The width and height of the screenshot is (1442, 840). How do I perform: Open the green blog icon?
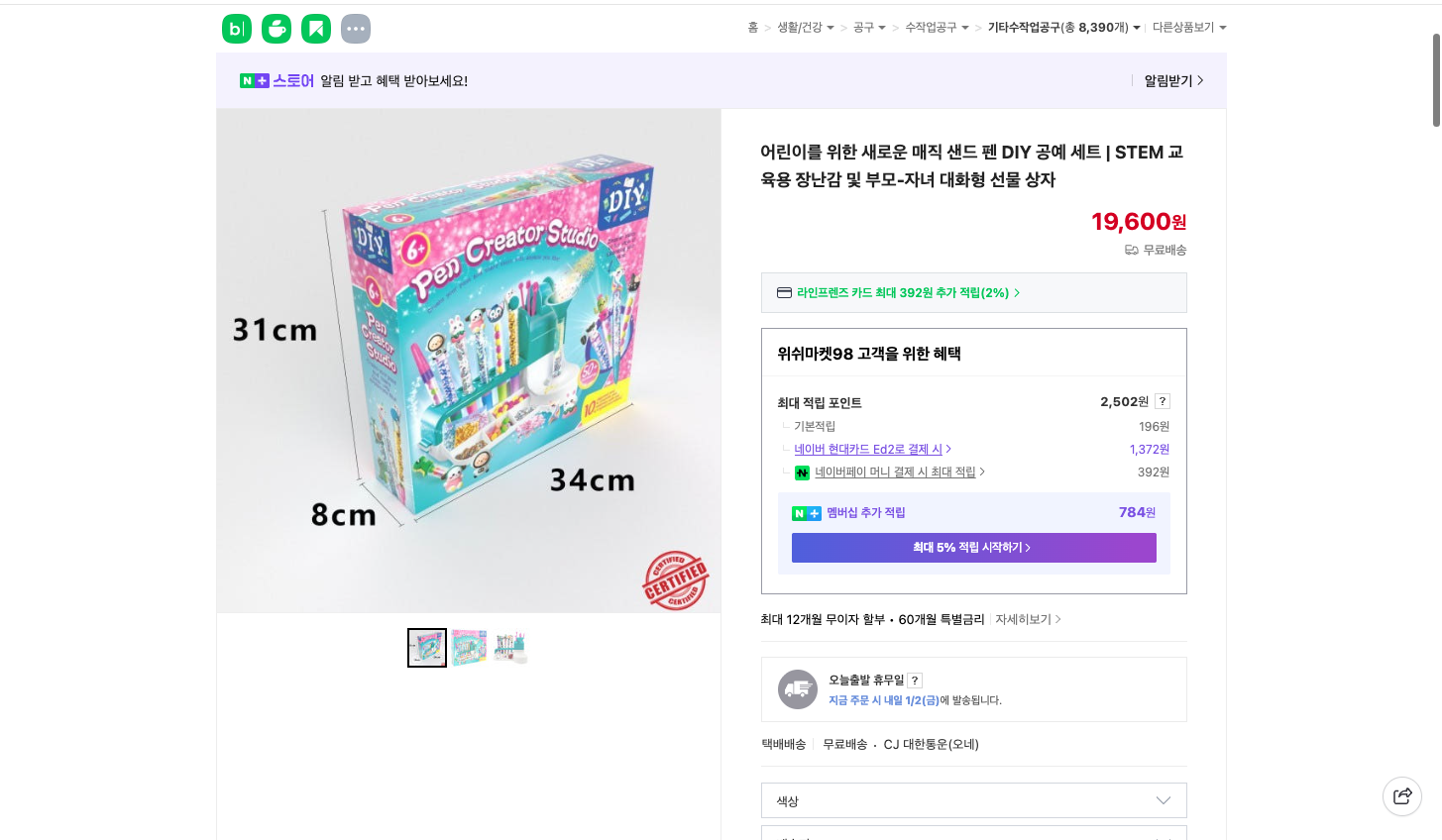(236, 29)
